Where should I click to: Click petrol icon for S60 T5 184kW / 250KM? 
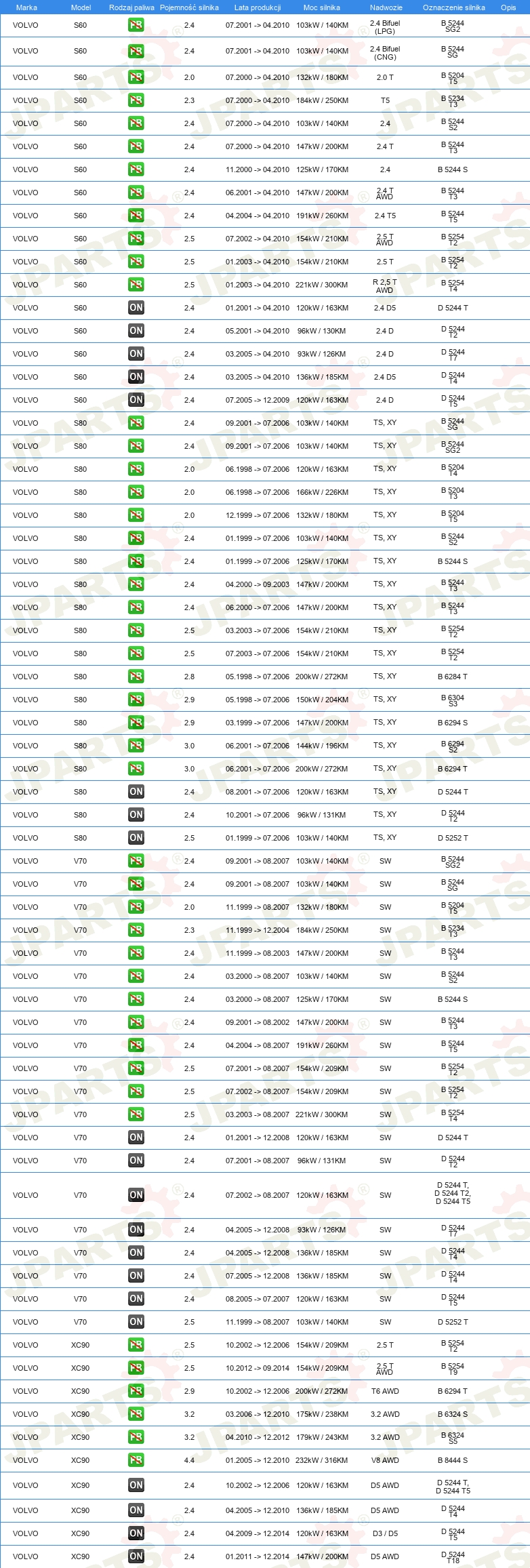coord(136,100)
